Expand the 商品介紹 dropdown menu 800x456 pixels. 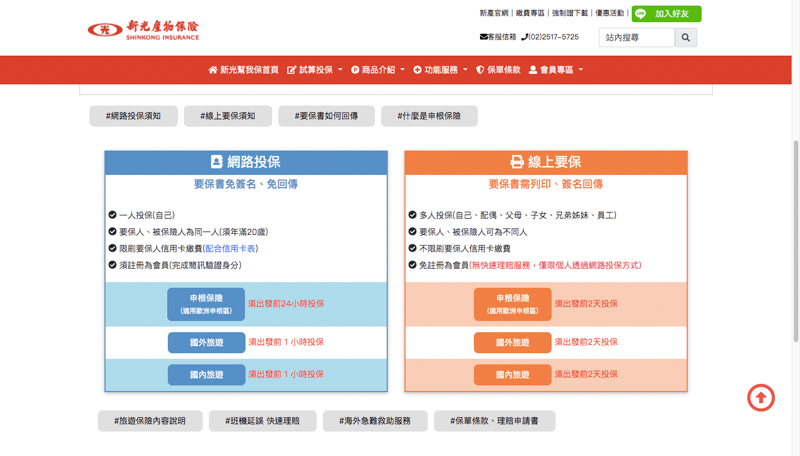[378, 70]
